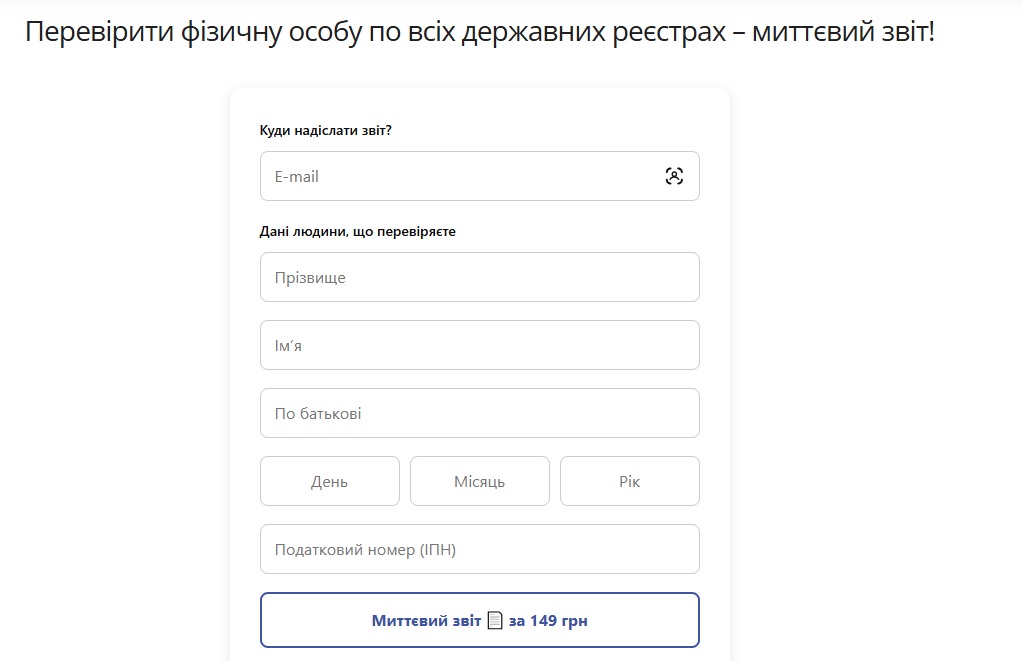Open the Місяць (month) selector
The width and height of the screenshot is (1022, 661).
(x=479, y=480)
